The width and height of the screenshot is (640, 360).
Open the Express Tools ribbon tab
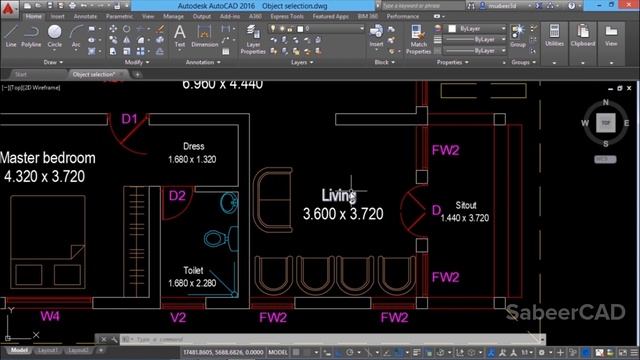pyautogui.click(x=287, y=16)
